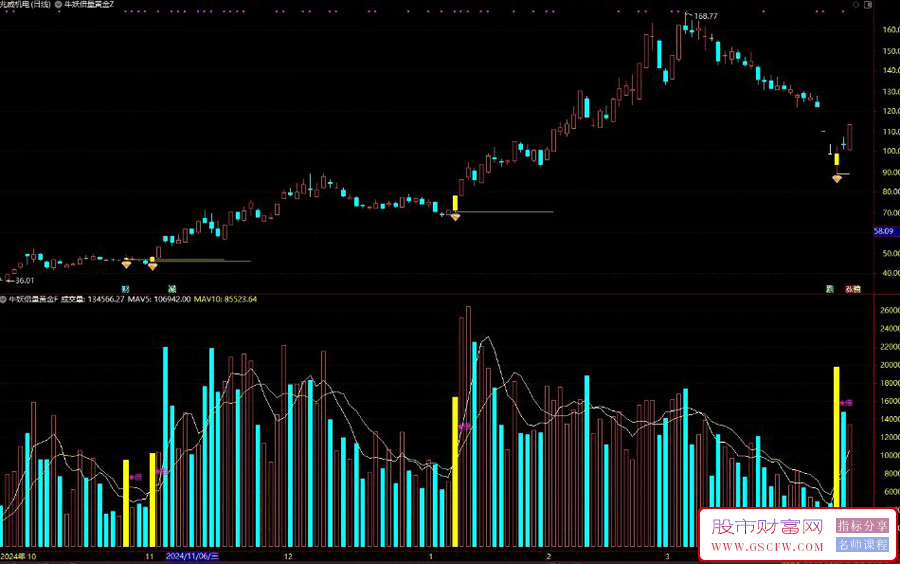
Task: Click the 2024年10 date axis label
Action: tap(18, 557)
